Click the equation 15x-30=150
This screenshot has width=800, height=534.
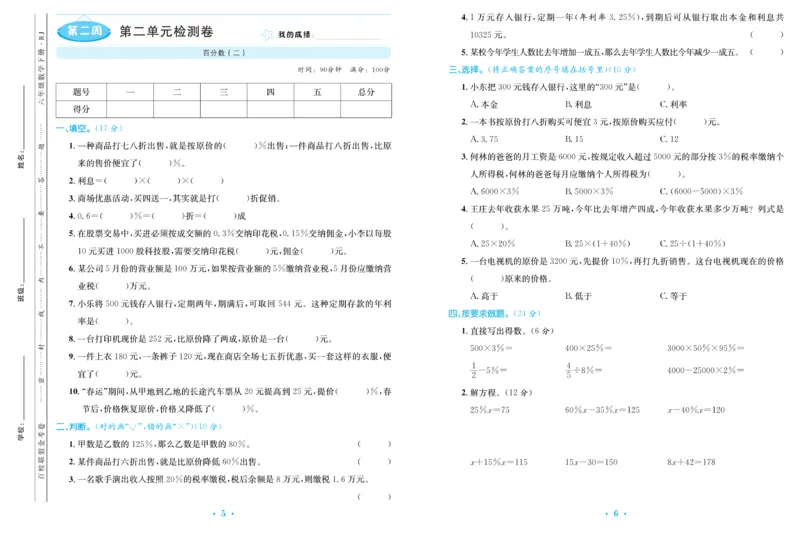point(591,462)
